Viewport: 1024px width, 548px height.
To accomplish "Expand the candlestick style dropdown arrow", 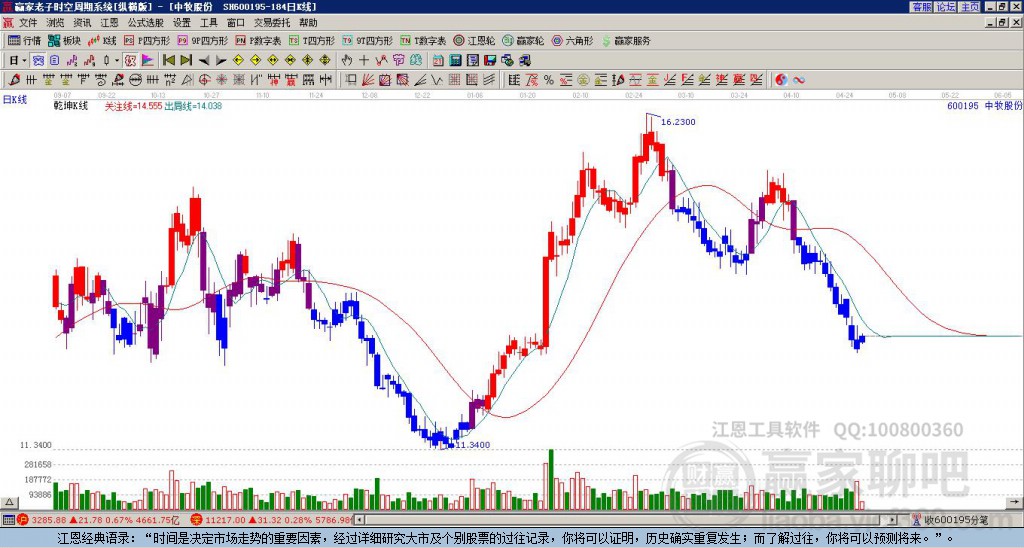I will (116, 61).
